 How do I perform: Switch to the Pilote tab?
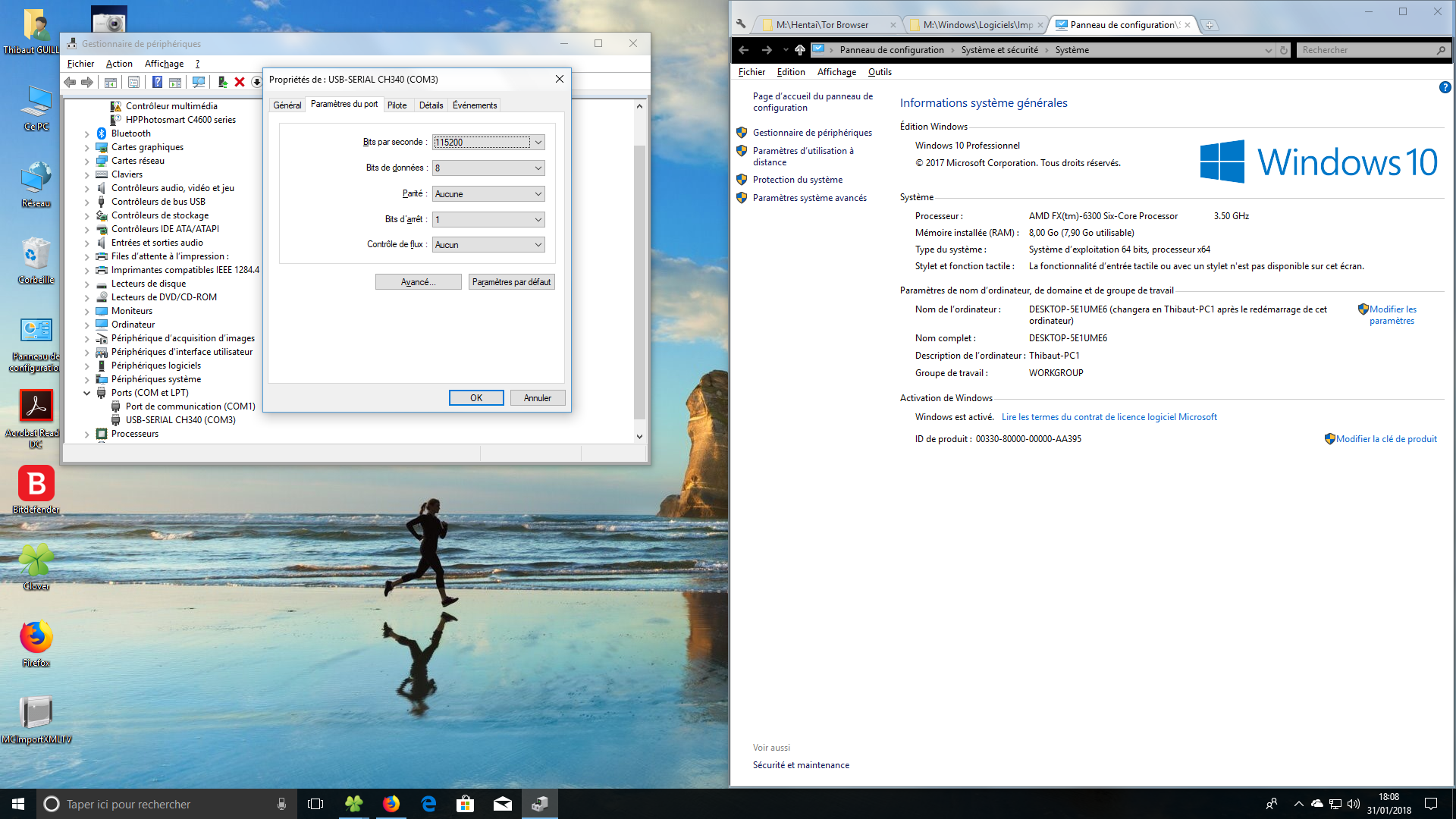coord(397,105)
